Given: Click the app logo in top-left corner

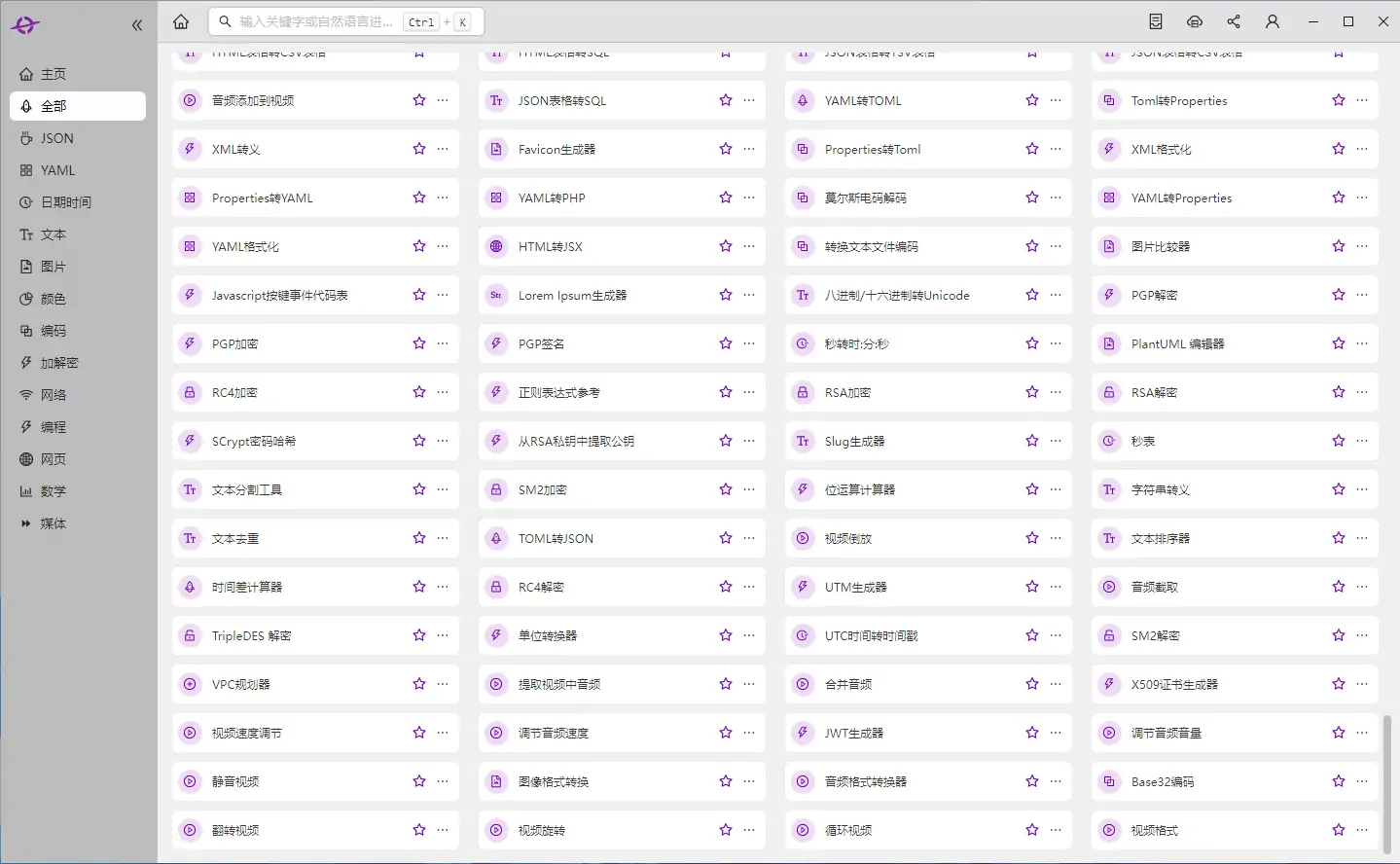Looking at the screenshot, I should [x=25, y=25].
